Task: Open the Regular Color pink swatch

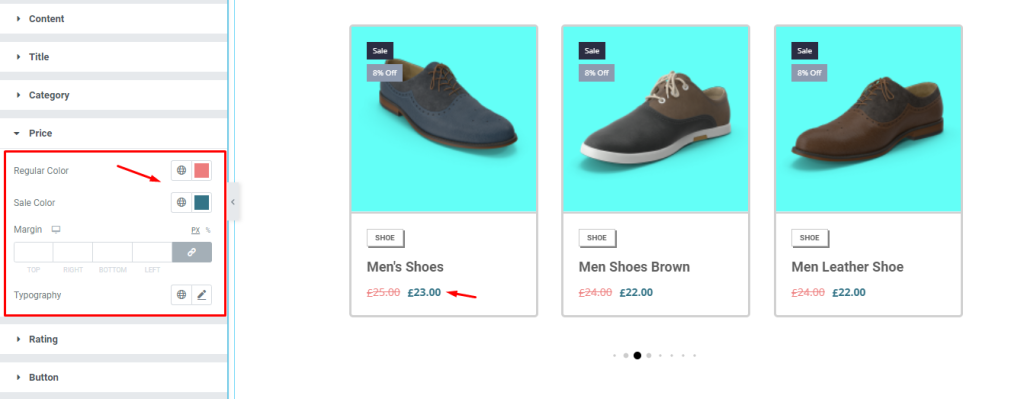Action: point(202,170)
